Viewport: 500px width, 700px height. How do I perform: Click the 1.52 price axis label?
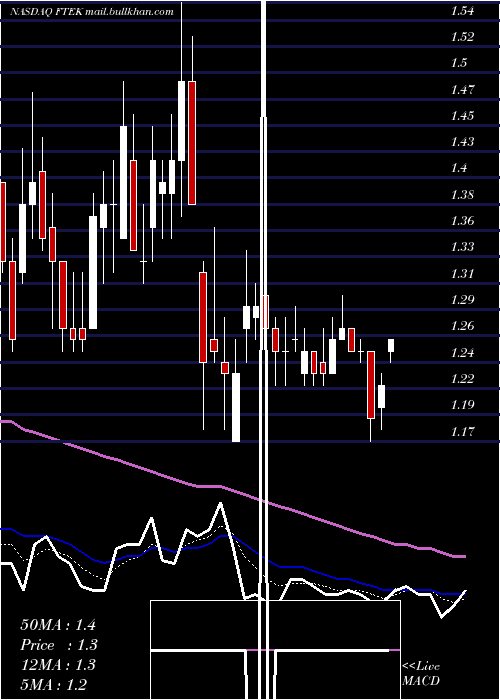pos(462,37)
